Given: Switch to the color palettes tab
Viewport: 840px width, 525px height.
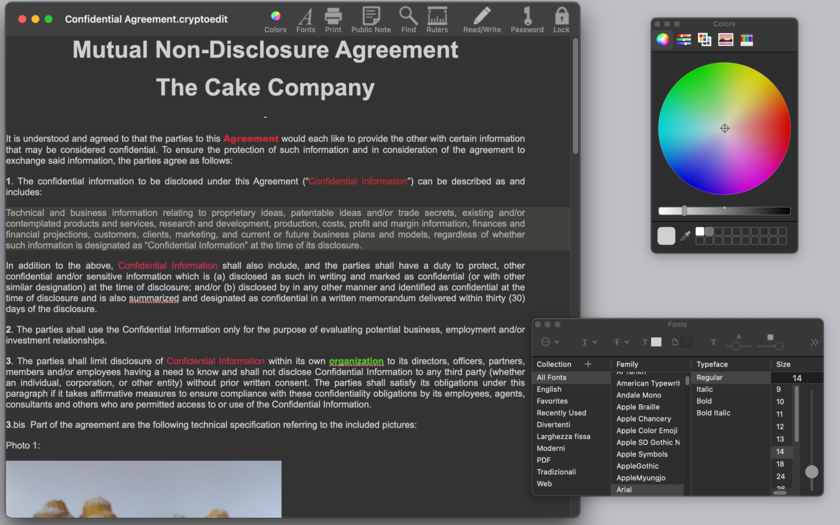Looking at the screenshot, I should (704, 39).
